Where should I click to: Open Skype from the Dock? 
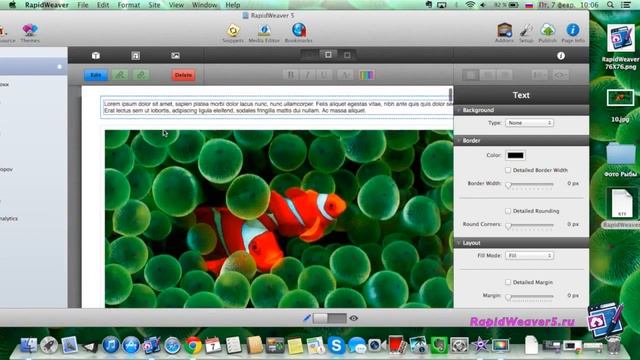(x=336, y=345)
